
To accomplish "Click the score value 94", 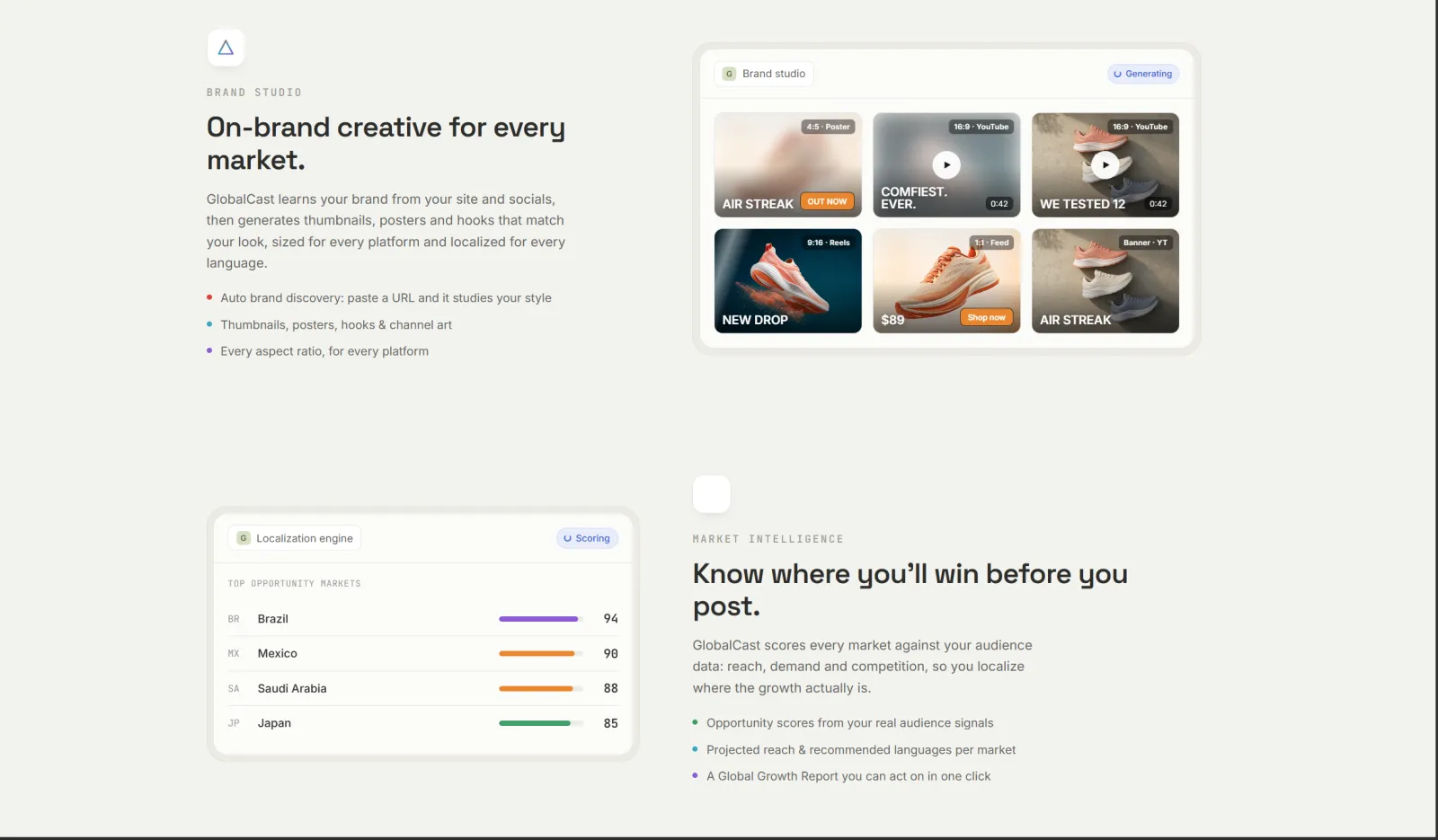I will click(x=610, y=619).
